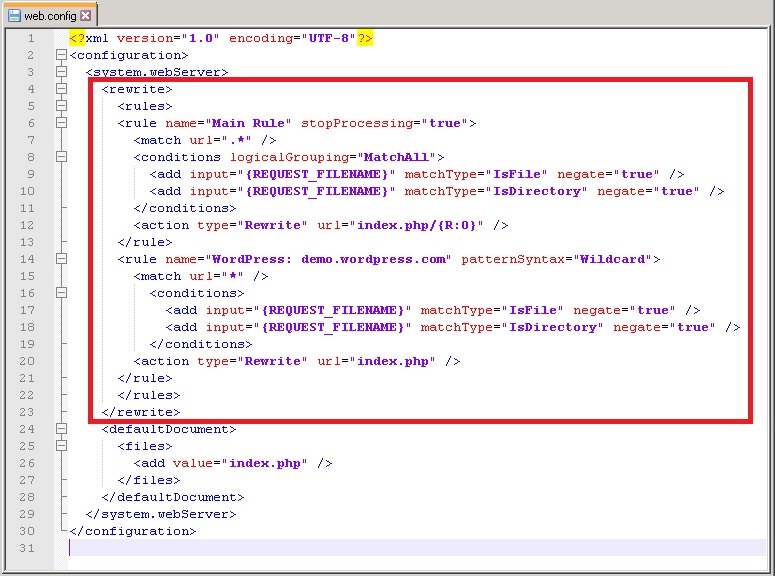The width and height of the screenshot is (775, 576).
Task: Click "index.php/{R:0}" url value
Action: (x=416, y=225)
